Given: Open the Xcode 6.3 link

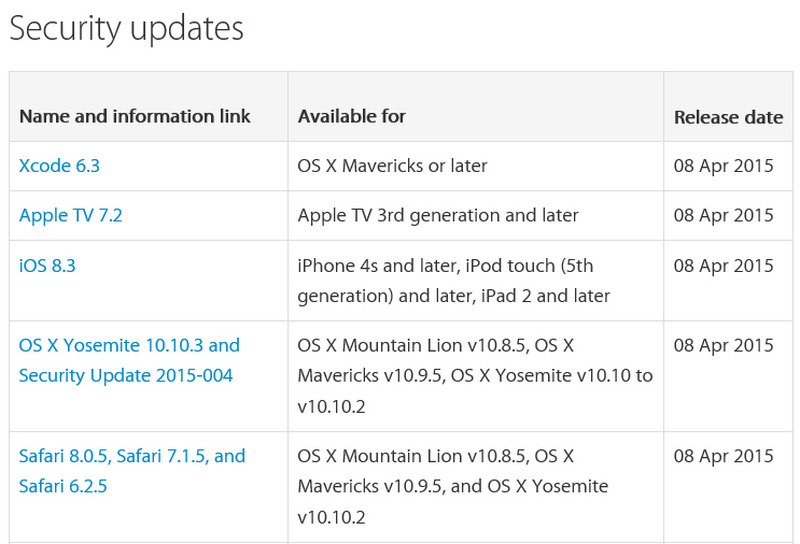Looking at the screenshot, I should pyautogui.click(x=59, y=166).
